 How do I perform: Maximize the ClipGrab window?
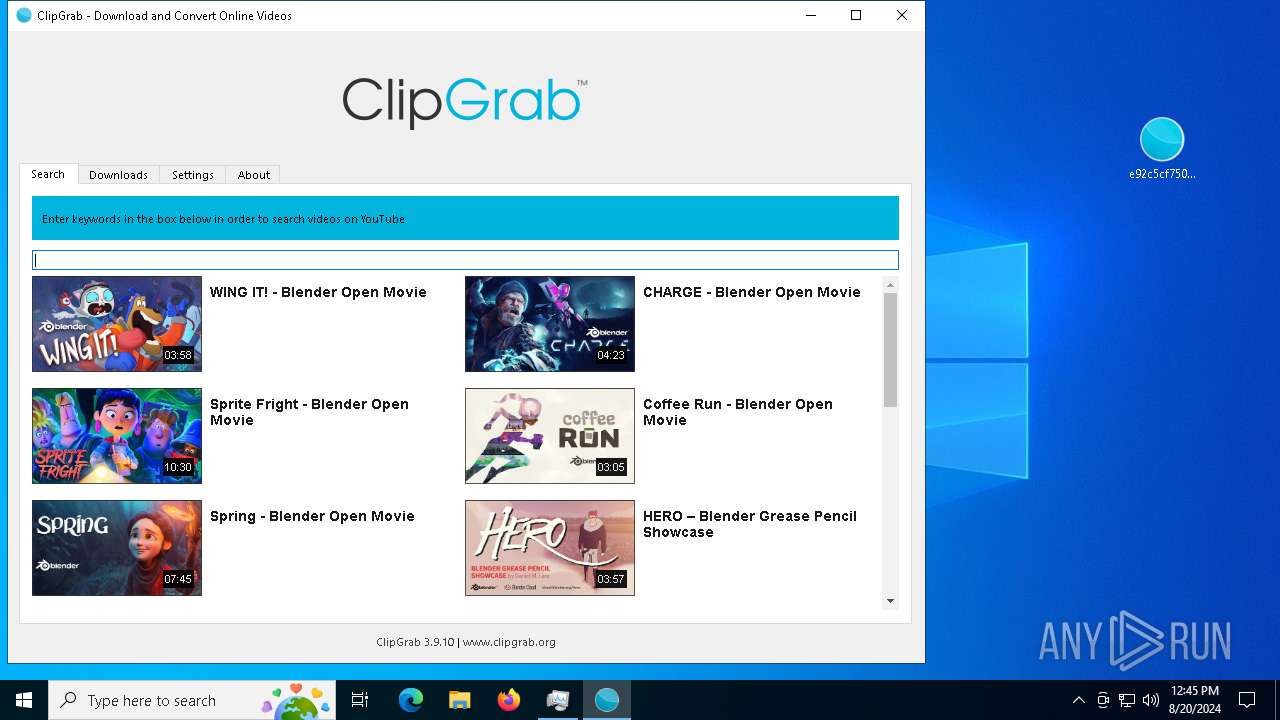coord(856,15)
